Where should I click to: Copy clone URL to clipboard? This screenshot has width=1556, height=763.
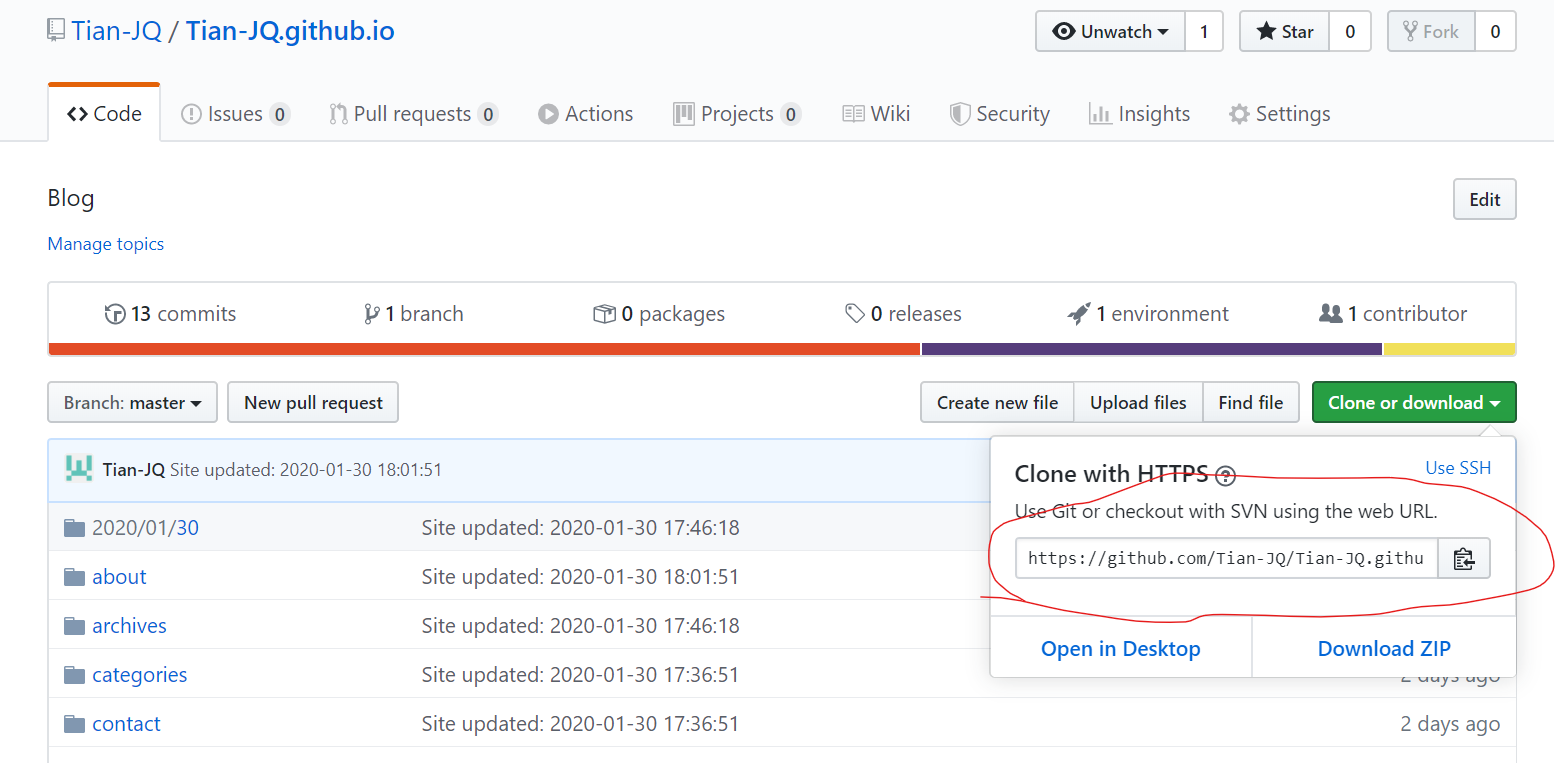coord(1464,559)
